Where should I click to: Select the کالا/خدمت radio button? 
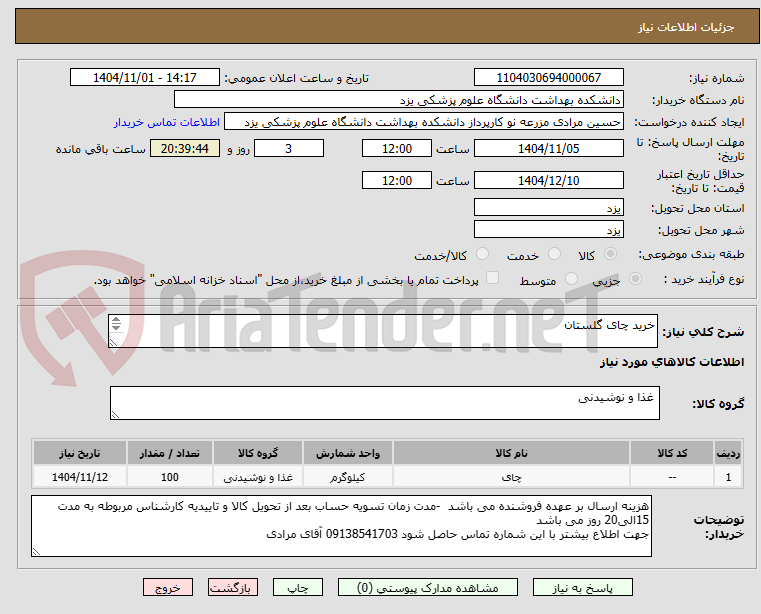(482, 253)
